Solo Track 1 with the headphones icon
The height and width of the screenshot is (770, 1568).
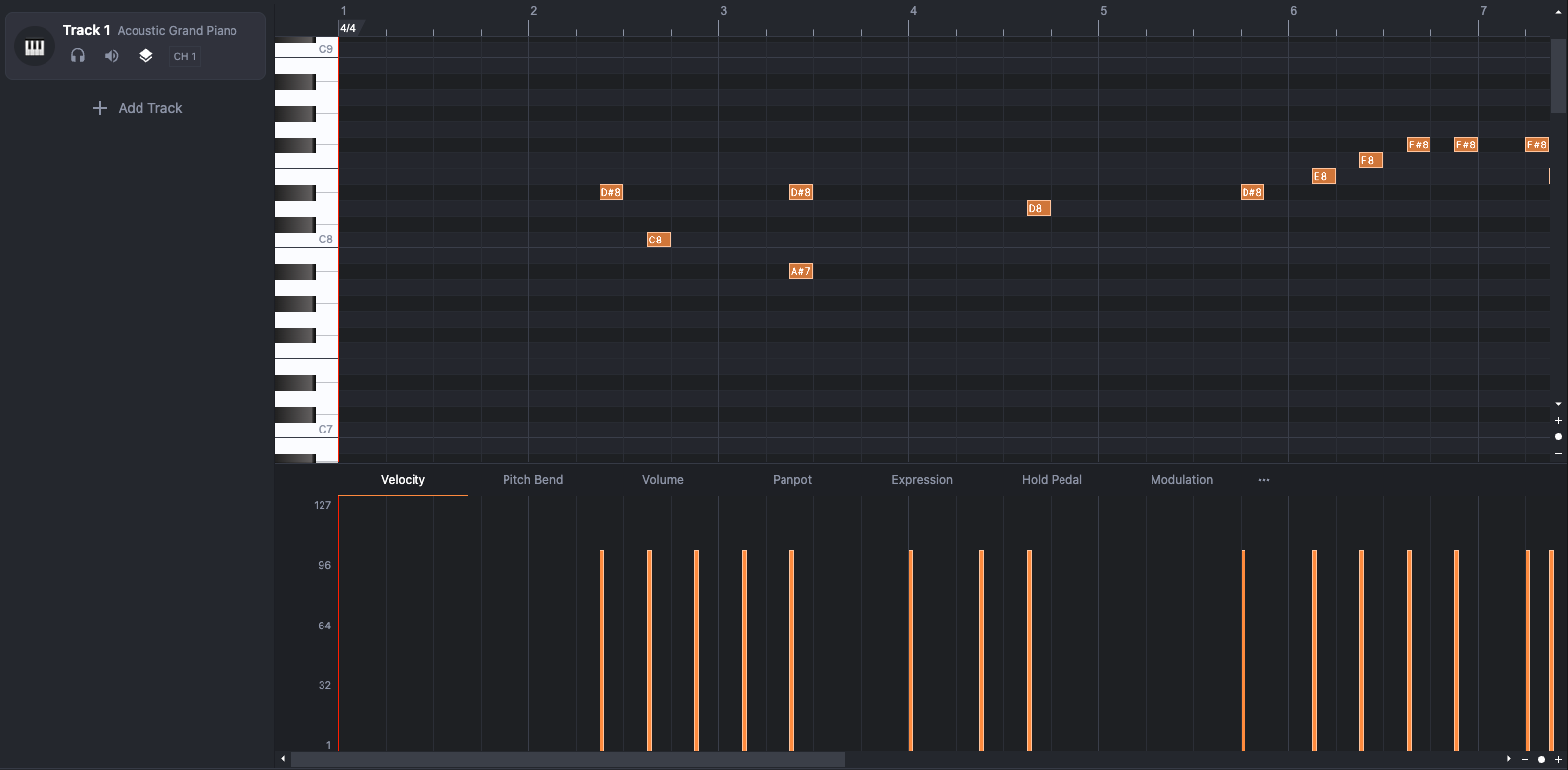coord(78,56)
